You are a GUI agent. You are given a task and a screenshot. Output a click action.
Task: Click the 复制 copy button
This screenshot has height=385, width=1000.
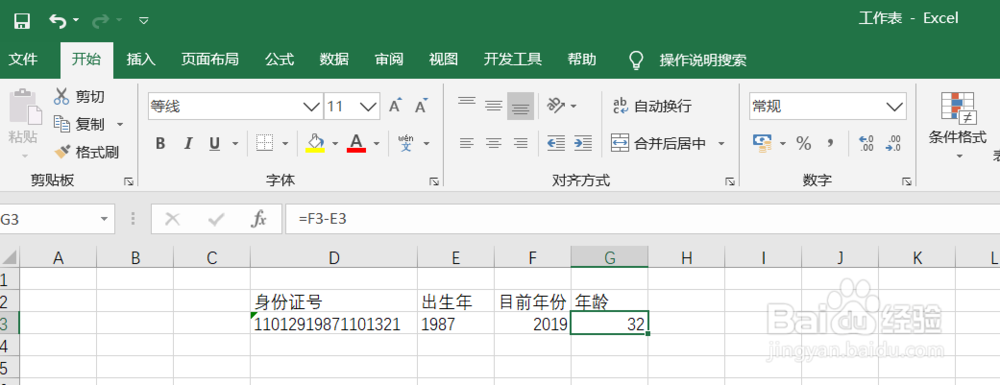[80, 124]
